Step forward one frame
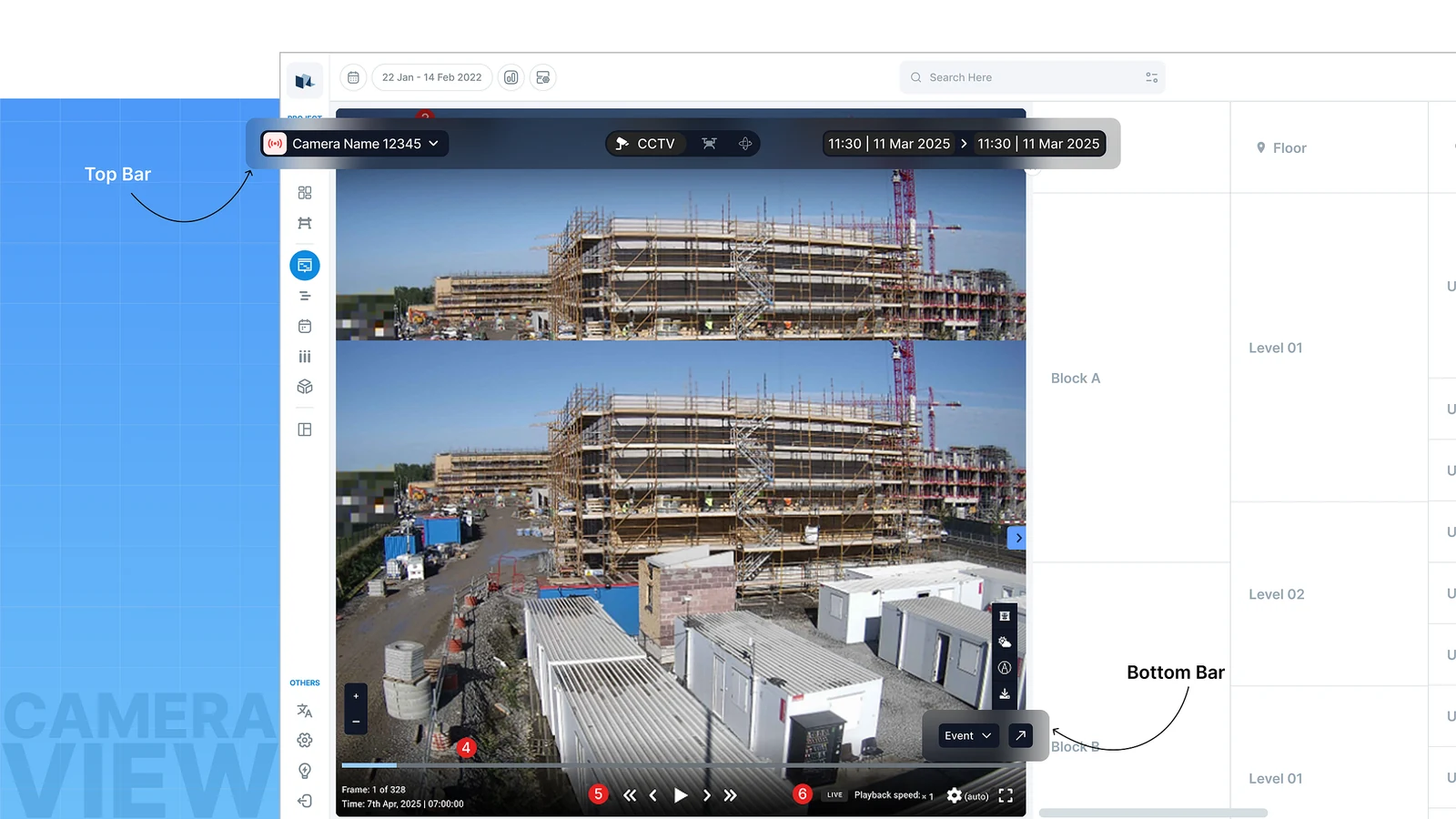This screenshot has height=819, width=1456. (x=706, y=795)
